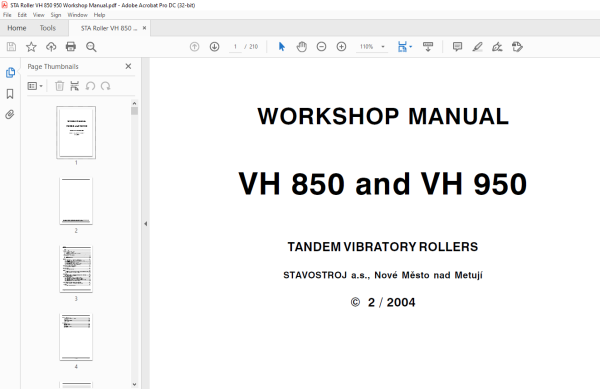Toggle the Page Thumbnails panel icon
The image size is (600, 389).
coord(10,72)
